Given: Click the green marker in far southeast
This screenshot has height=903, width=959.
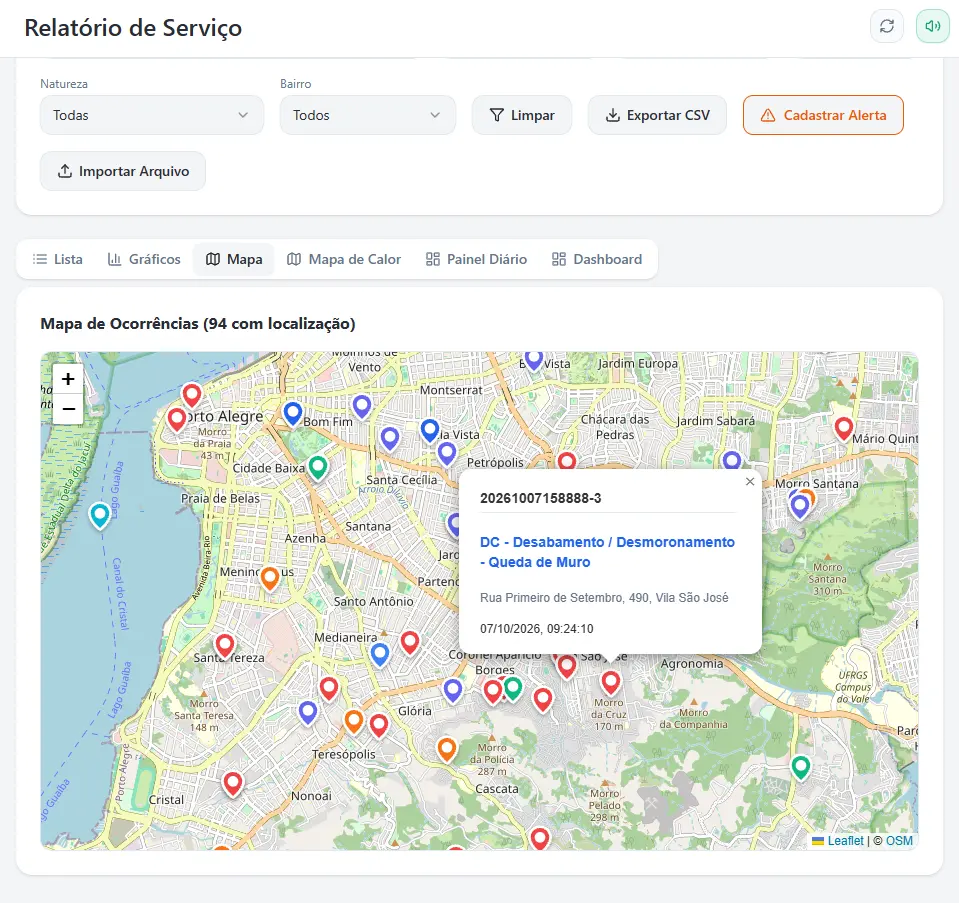Looking at the screenshot, I should (x=801, y=767).
